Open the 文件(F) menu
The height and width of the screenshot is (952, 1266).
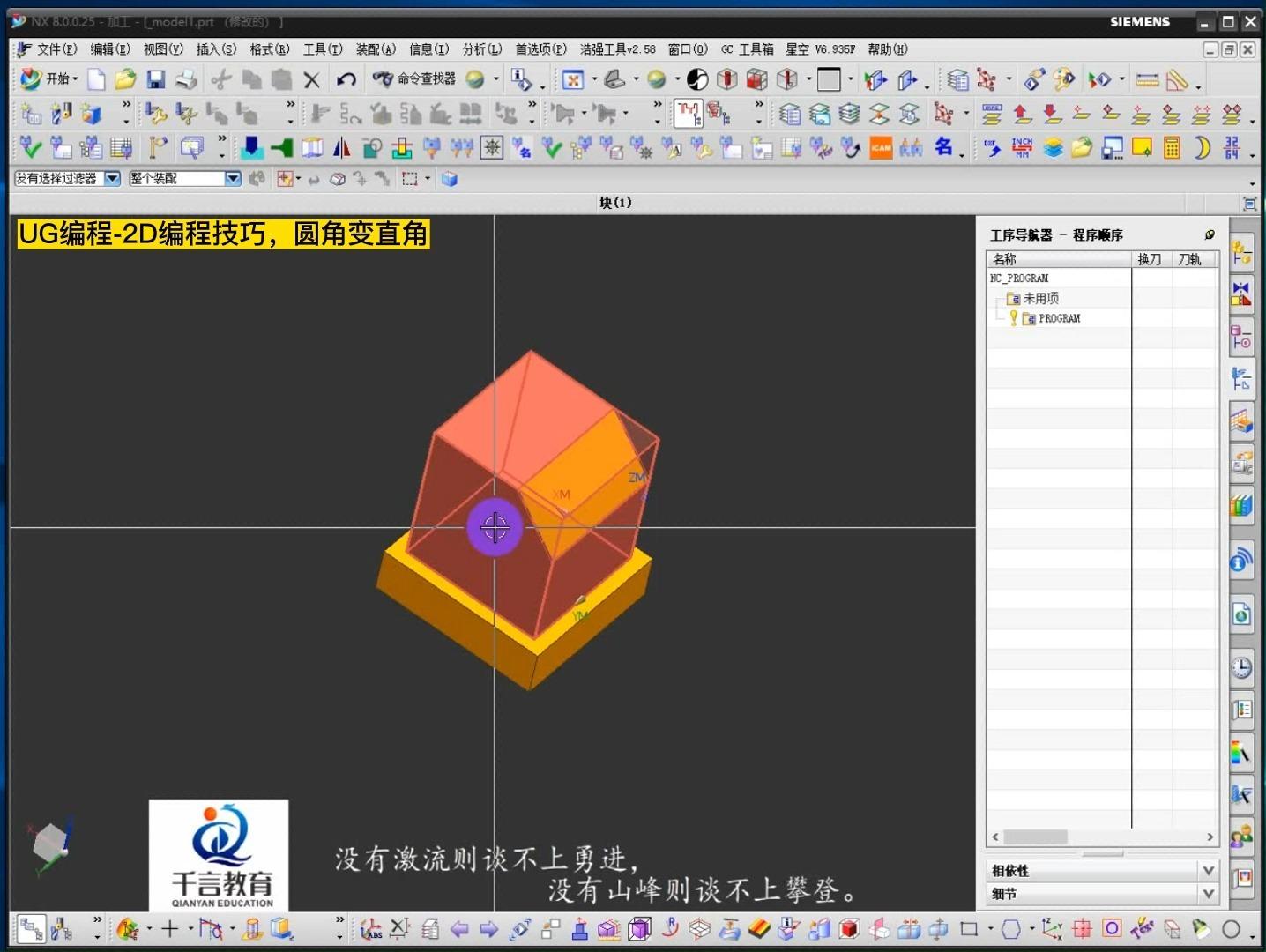[x=55, y=49]
